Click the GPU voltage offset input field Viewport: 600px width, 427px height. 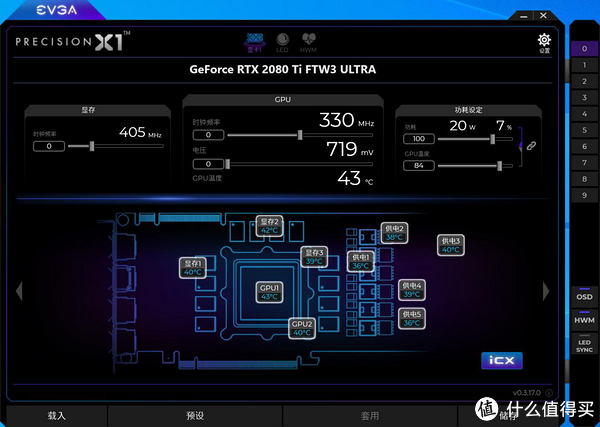pos(208,164)
